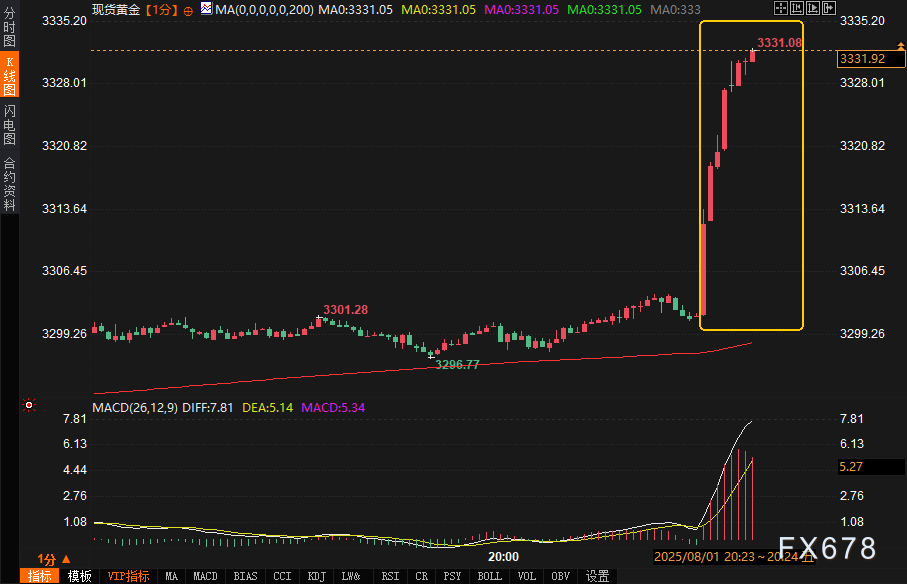The image size is (907, 584).
Task: Toggle the BOLL indicator in bottom bar
Action: (x=489, y=576)
